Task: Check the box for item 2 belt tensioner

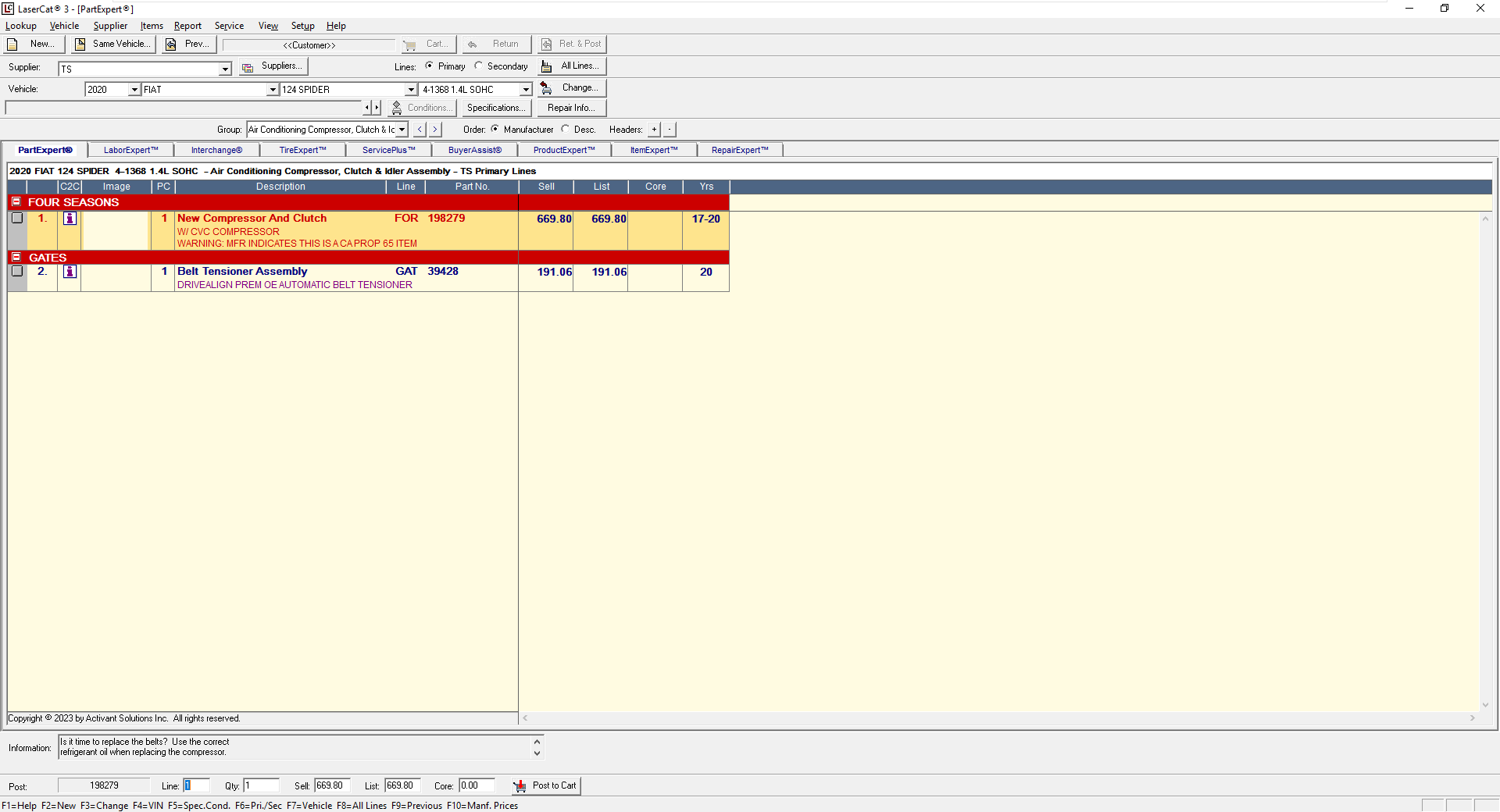Action: pyautogui.click(x=17, y=272)
